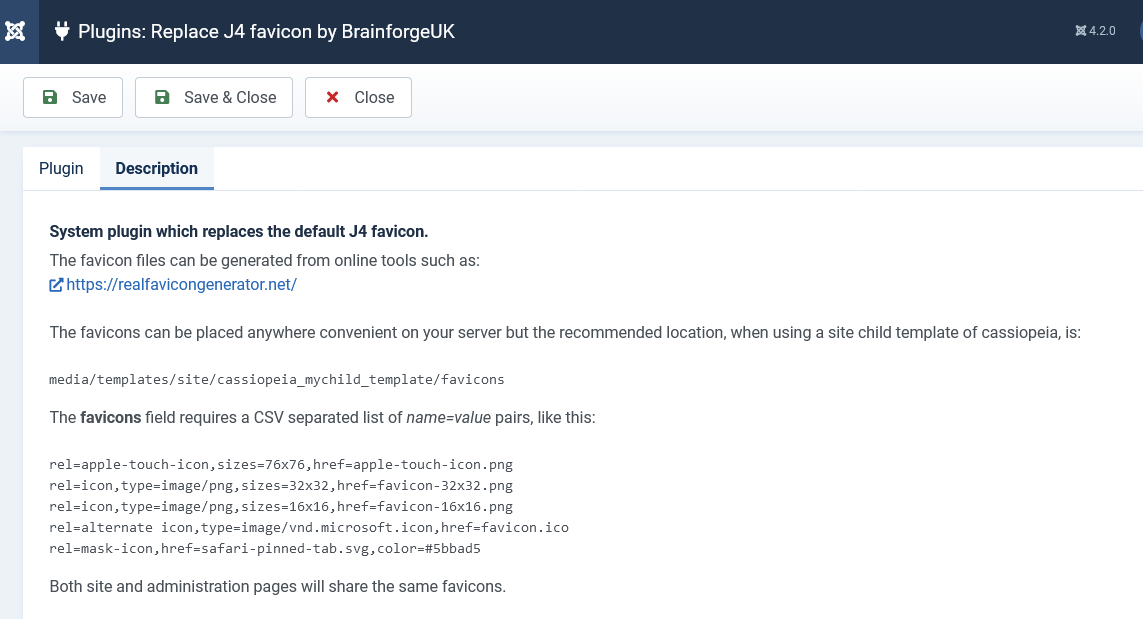Click the plug icon beside the Plugins title
Image resolution: width=1143 pixels, height=619 pixels.
point(62,31)
